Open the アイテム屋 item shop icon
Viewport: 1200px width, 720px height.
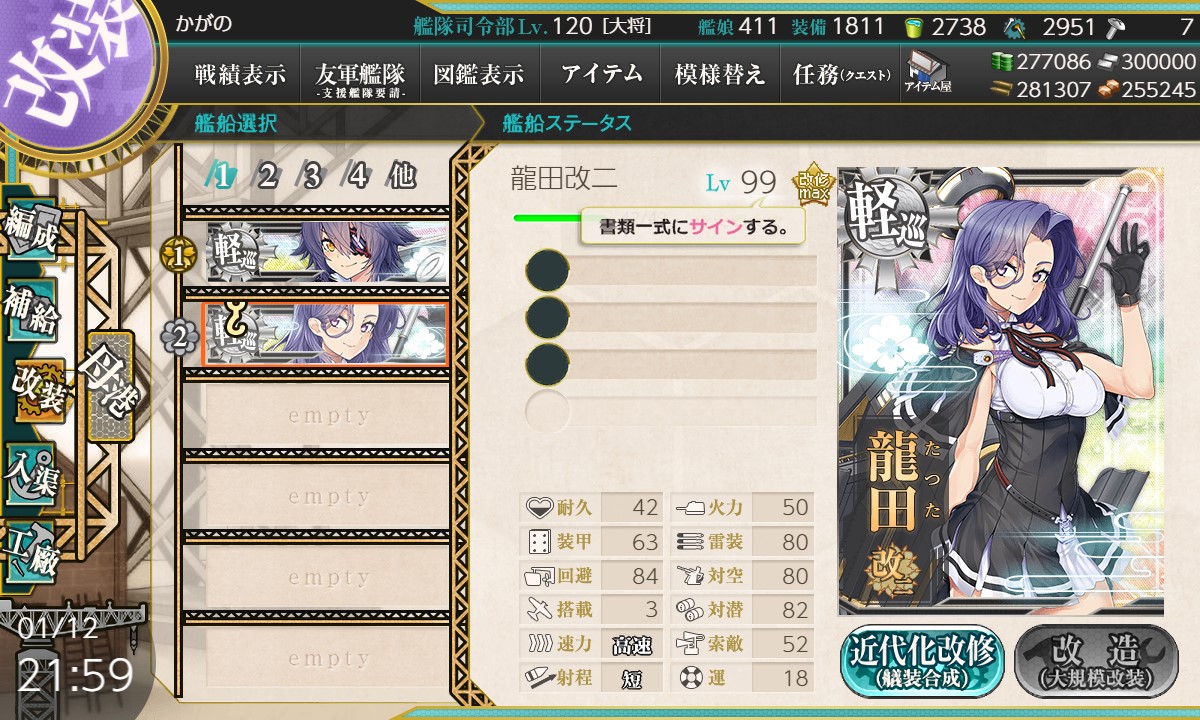point(928,72)
